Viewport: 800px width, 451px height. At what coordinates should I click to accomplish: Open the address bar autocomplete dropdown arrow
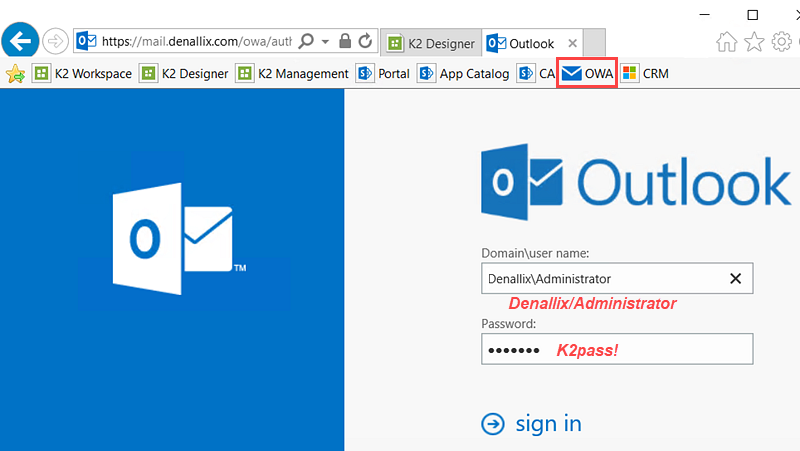point(325,42)
